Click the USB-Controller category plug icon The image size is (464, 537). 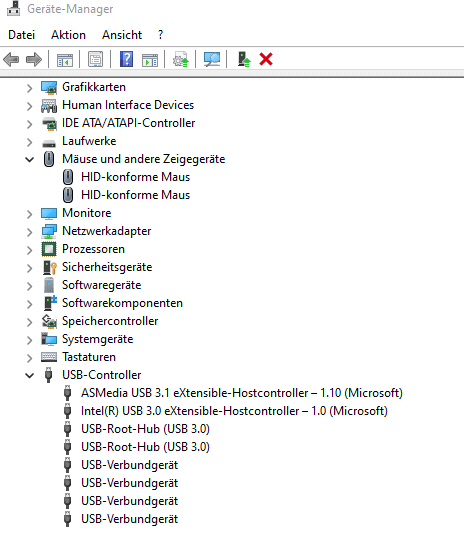coord(49,375)
